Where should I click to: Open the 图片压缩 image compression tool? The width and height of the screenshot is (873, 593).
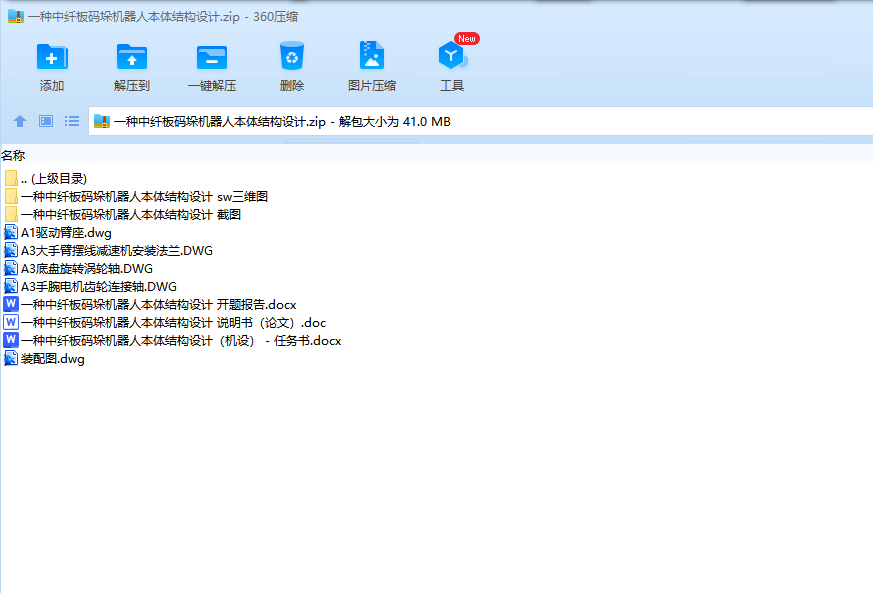point(372,55)
